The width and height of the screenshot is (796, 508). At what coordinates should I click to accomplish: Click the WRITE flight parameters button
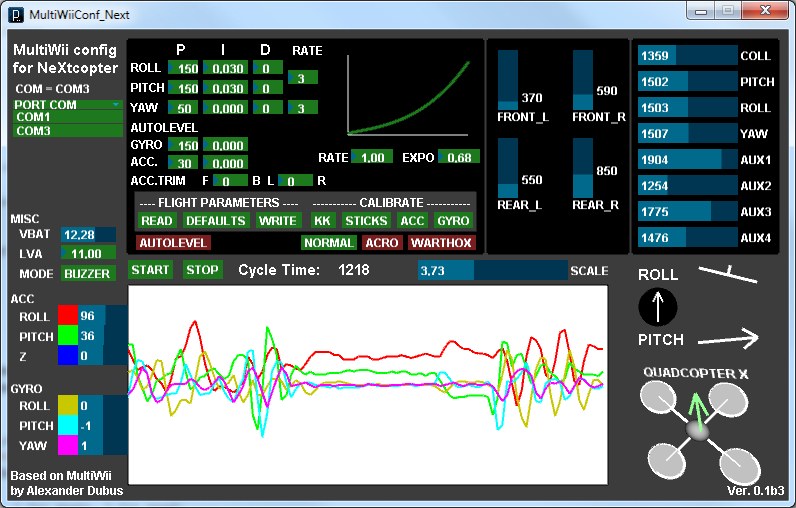[x=277, y=221]
